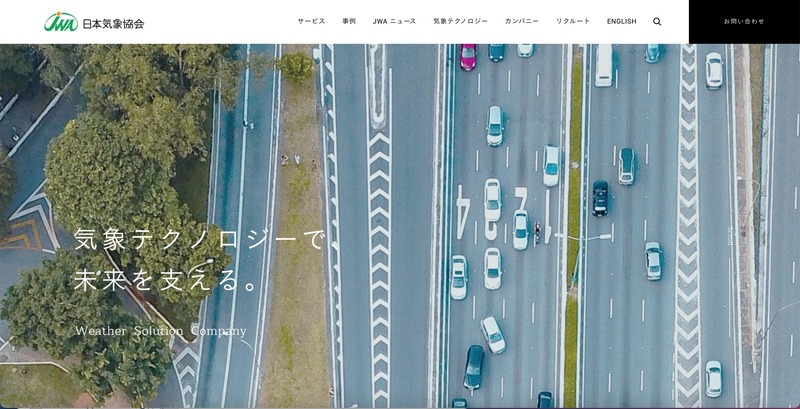800x409 pixels.
Task: Open the サービス menu
Action: 311,21
